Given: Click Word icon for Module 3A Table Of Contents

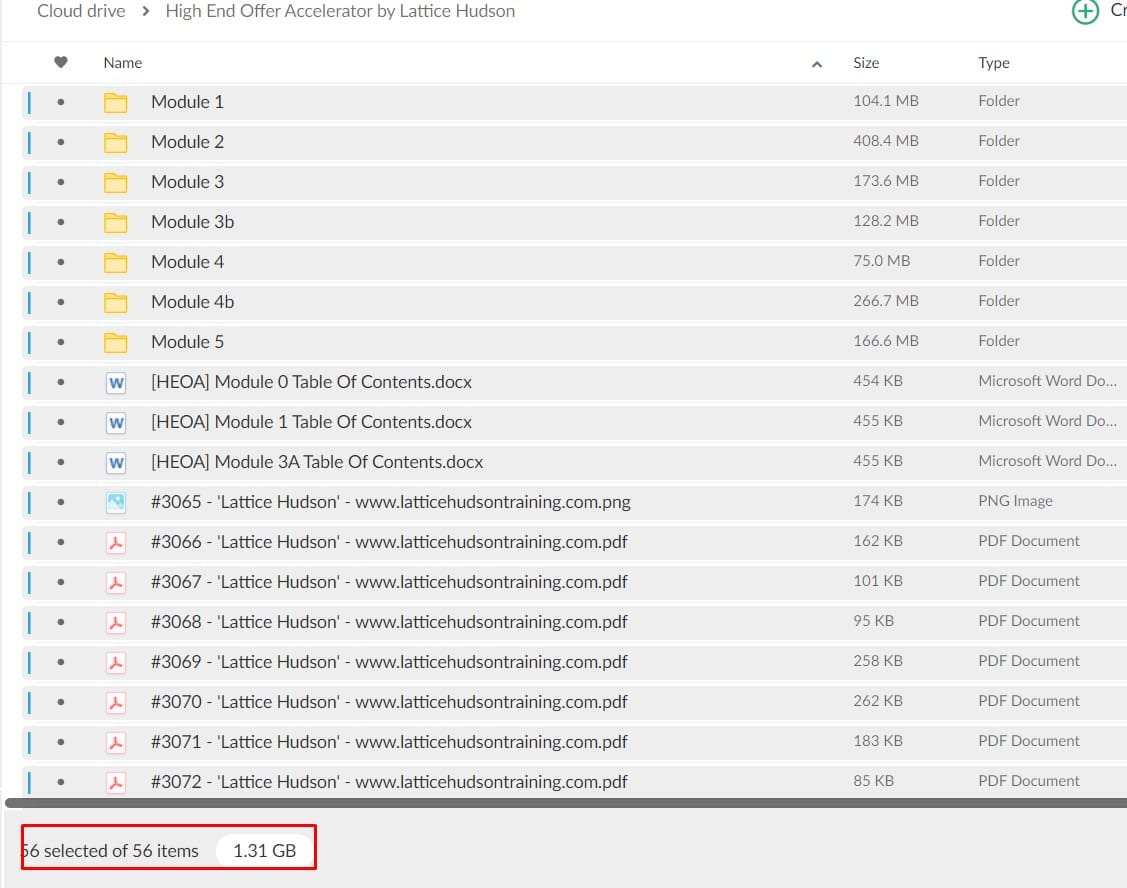Looking at the screenshot, I should (x=116, y=462).
